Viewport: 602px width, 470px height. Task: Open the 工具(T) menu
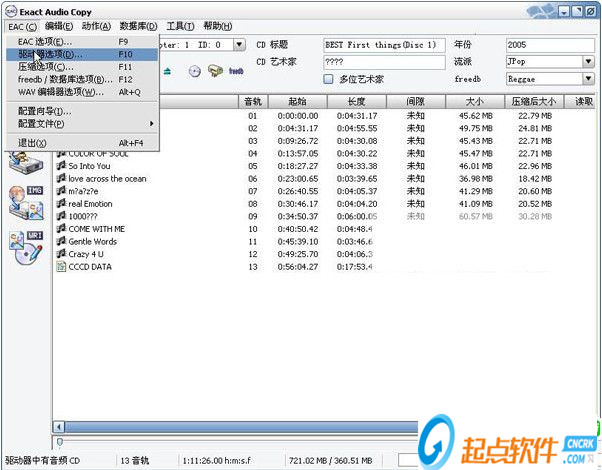(180, 26)
